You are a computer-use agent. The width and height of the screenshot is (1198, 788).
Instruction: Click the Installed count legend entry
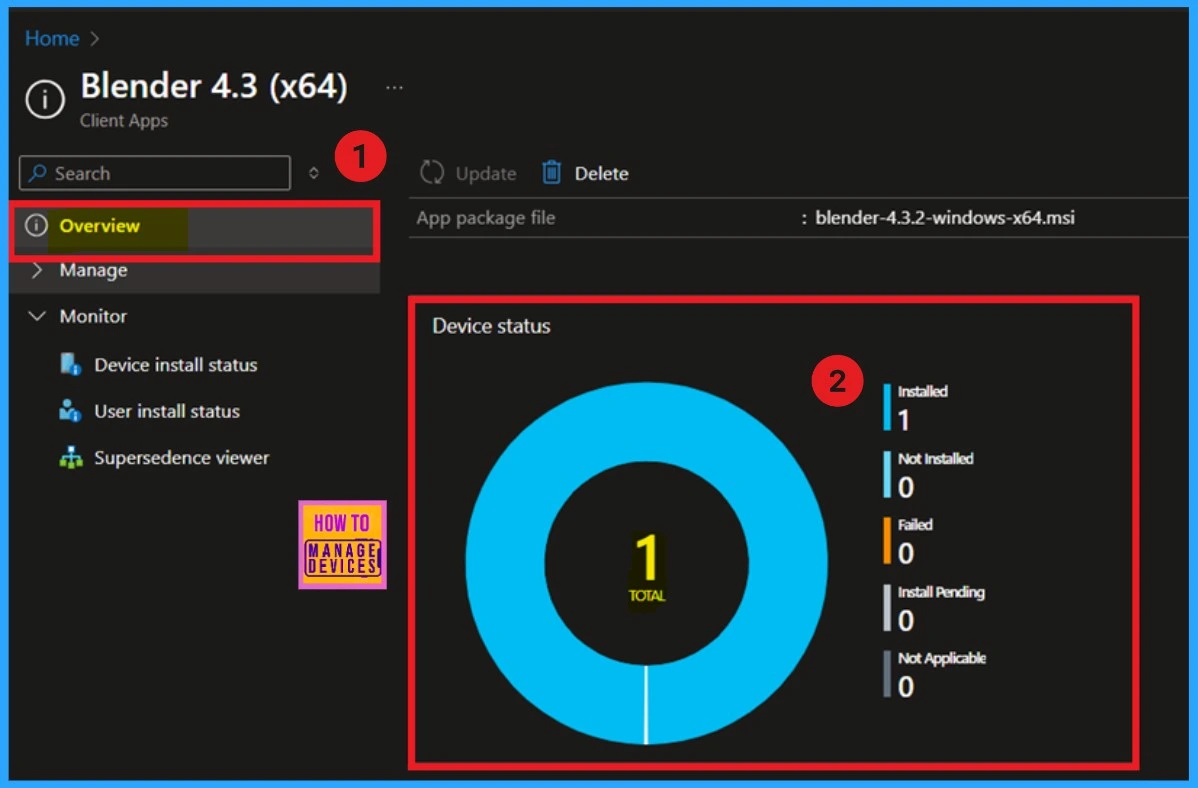[x=916, y=407]
